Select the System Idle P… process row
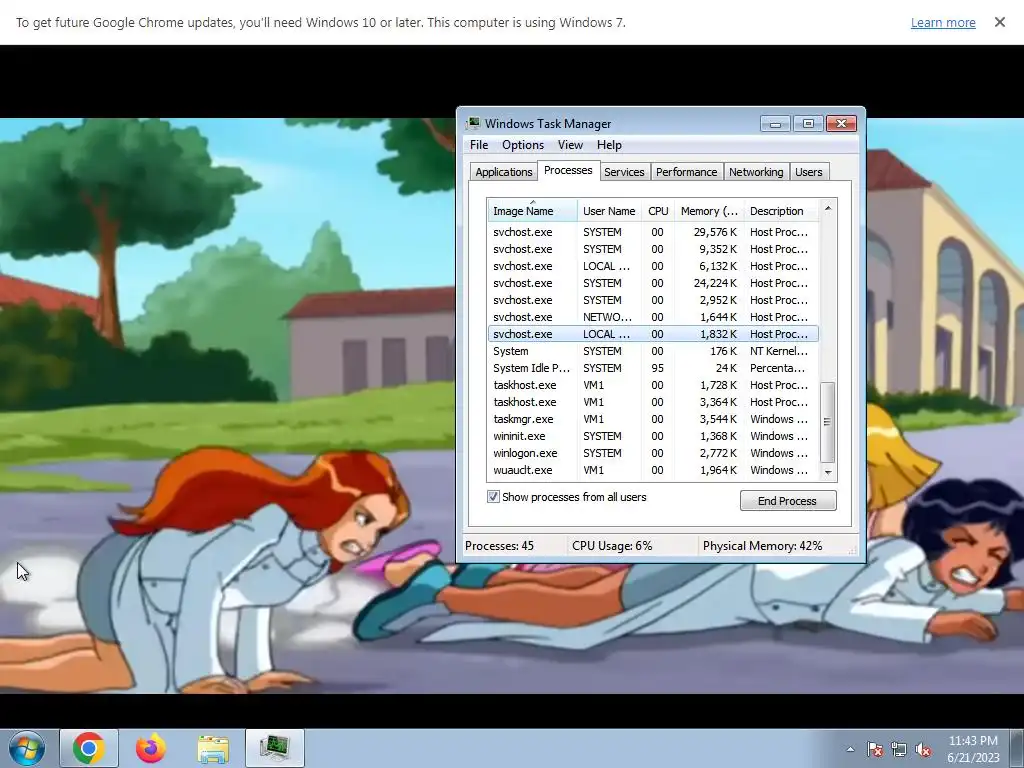This screenshot has height=768, width=1024. [x=653, y=368]
